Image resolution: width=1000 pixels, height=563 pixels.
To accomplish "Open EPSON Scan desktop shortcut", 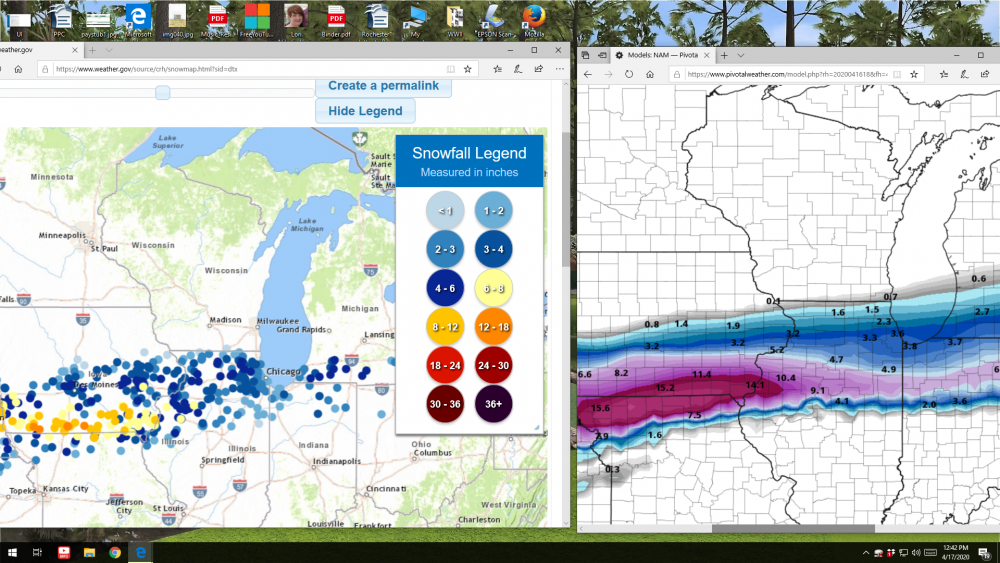I will (494, 21).
